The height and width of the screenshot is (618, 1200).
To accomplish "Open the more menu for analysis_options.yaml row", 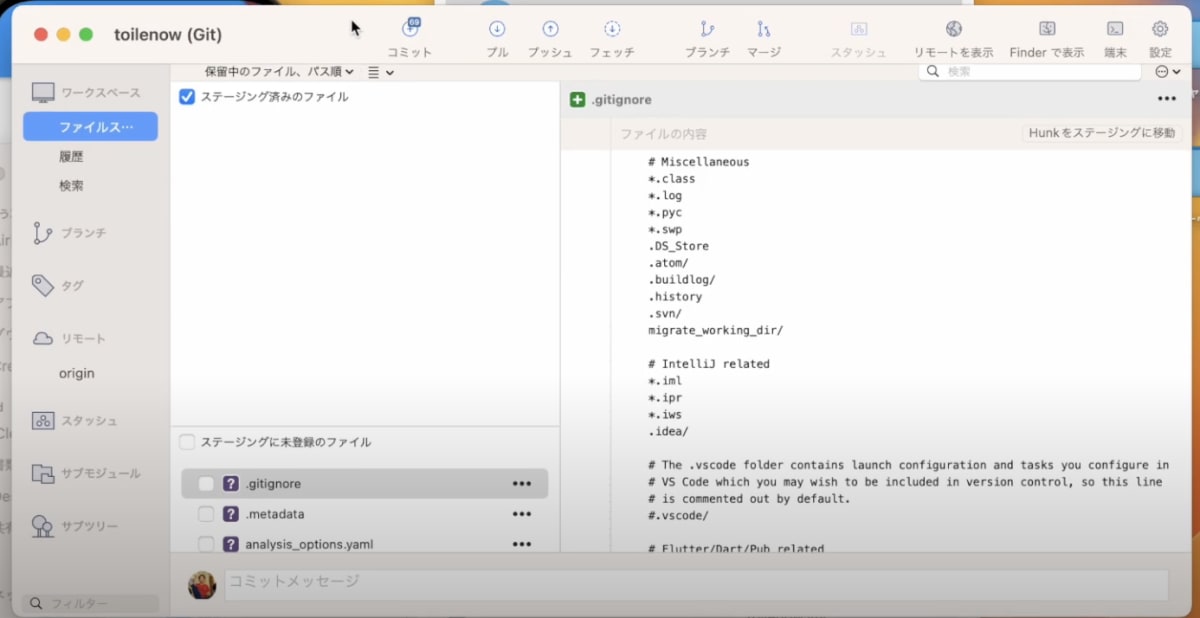I will 522,545.
